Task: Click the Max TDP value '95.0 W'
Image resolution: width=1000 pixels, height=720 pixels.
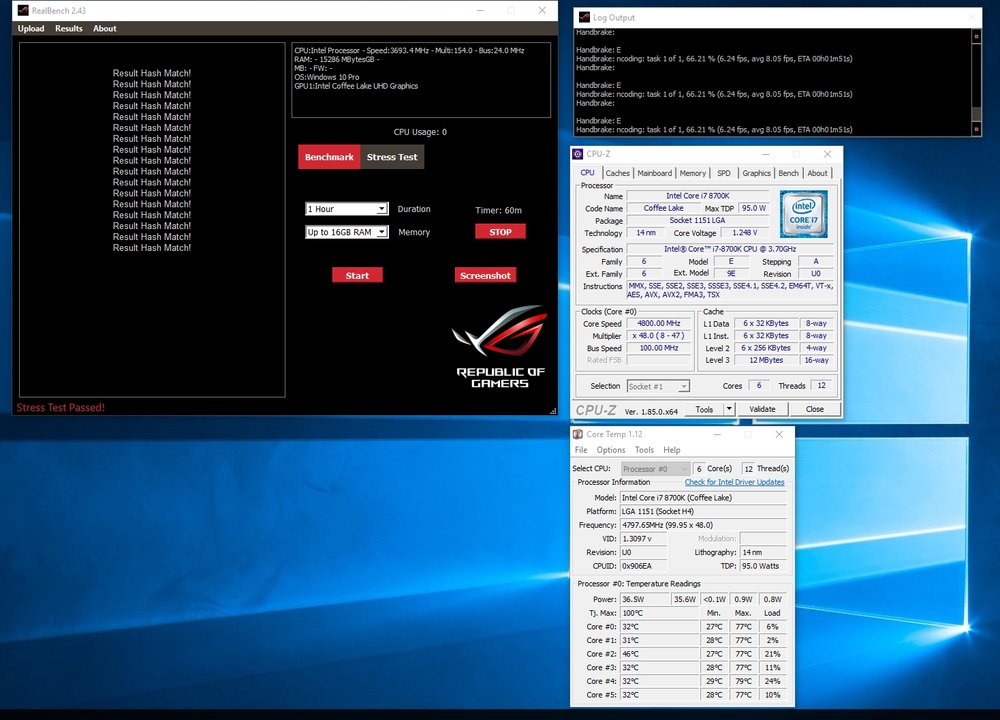Action: pyautogui.click(x=754, y=208)
